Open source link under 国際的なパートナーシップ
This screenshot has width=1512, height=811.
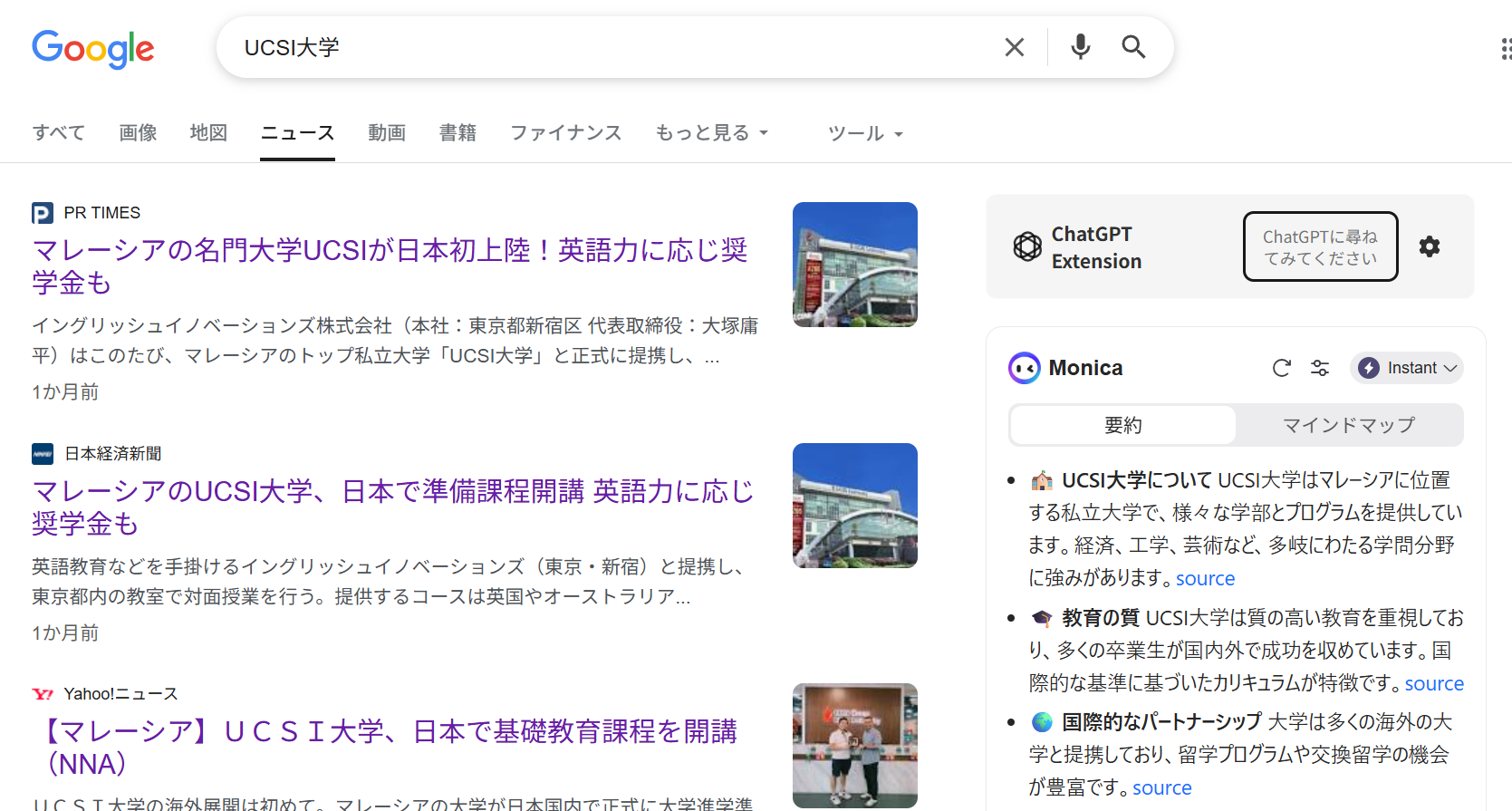[x=1161, y=787]
